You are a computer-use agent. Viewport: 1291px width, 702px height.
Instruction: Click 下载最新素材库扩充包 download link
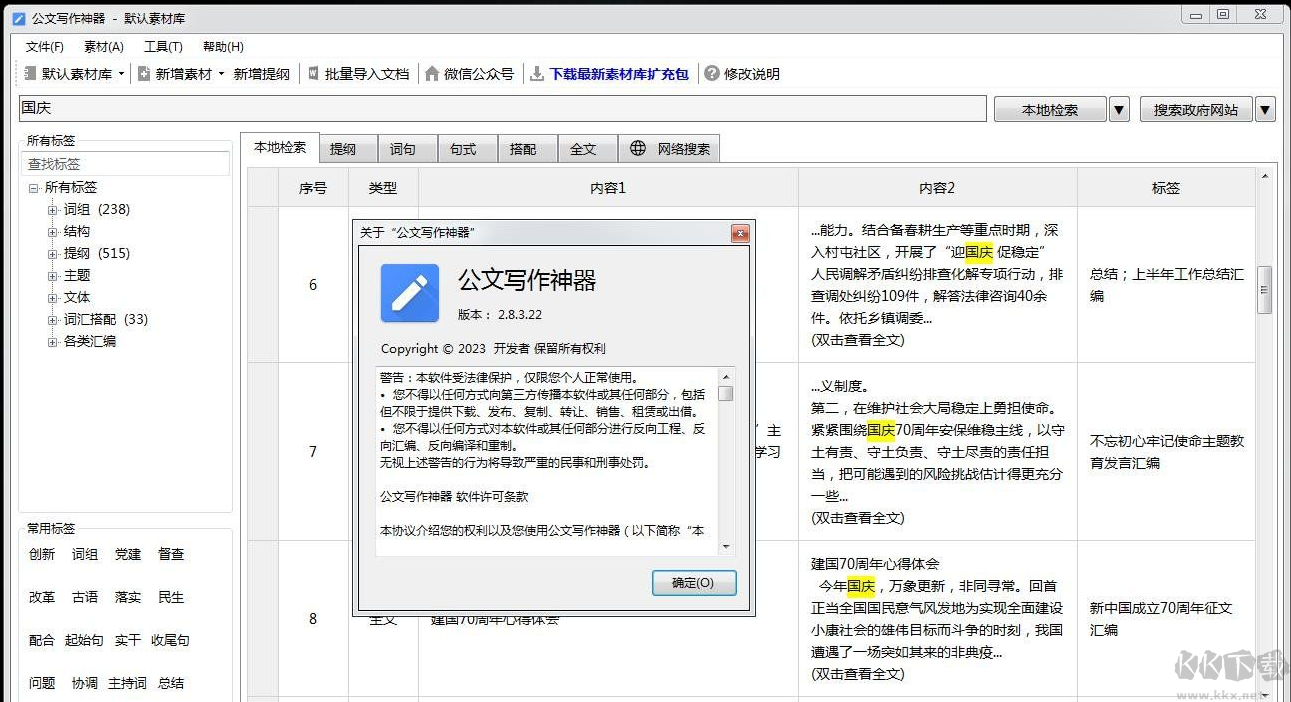point(619,74)
